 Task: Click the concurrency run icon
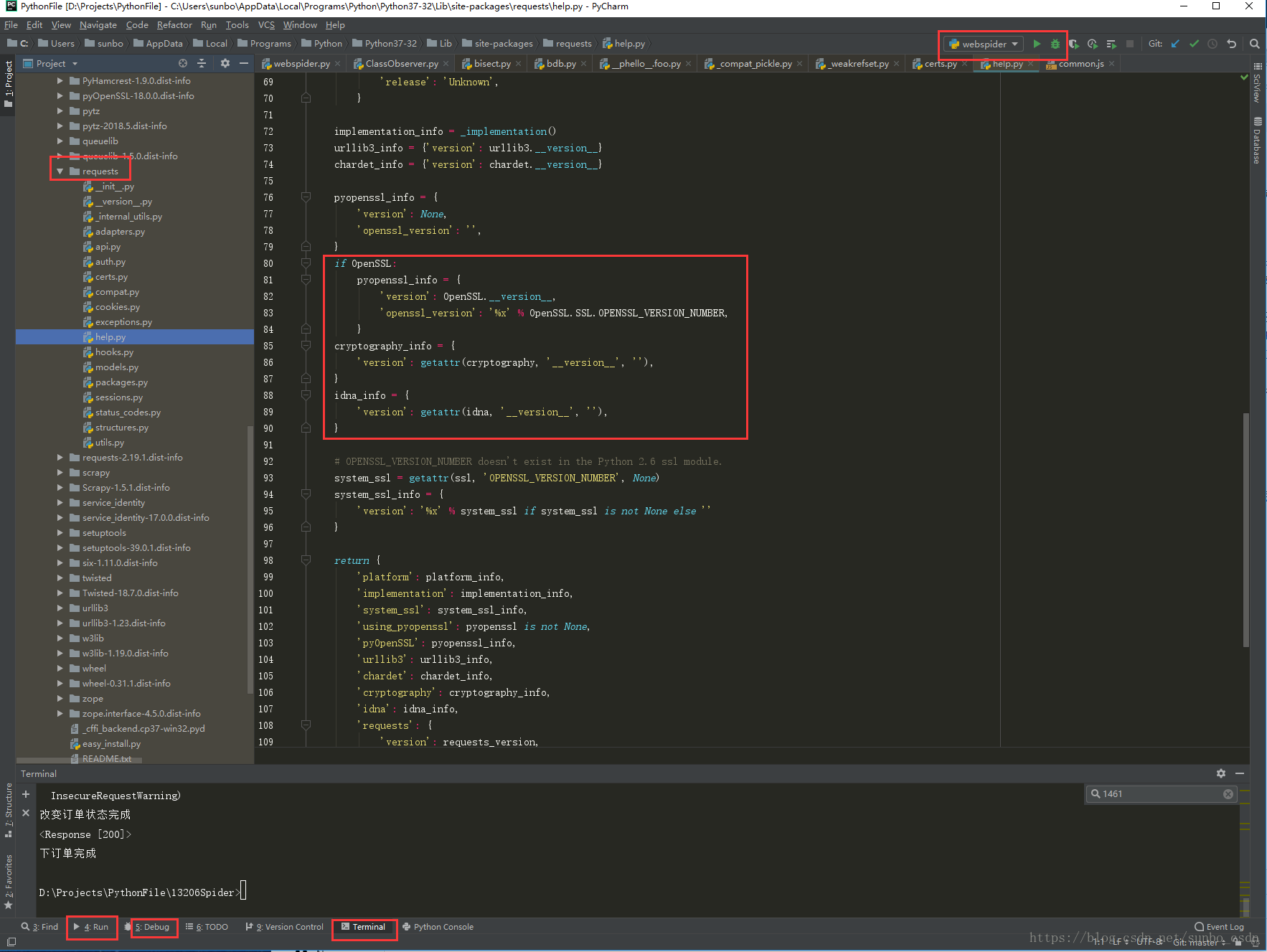pos(1111,44)
